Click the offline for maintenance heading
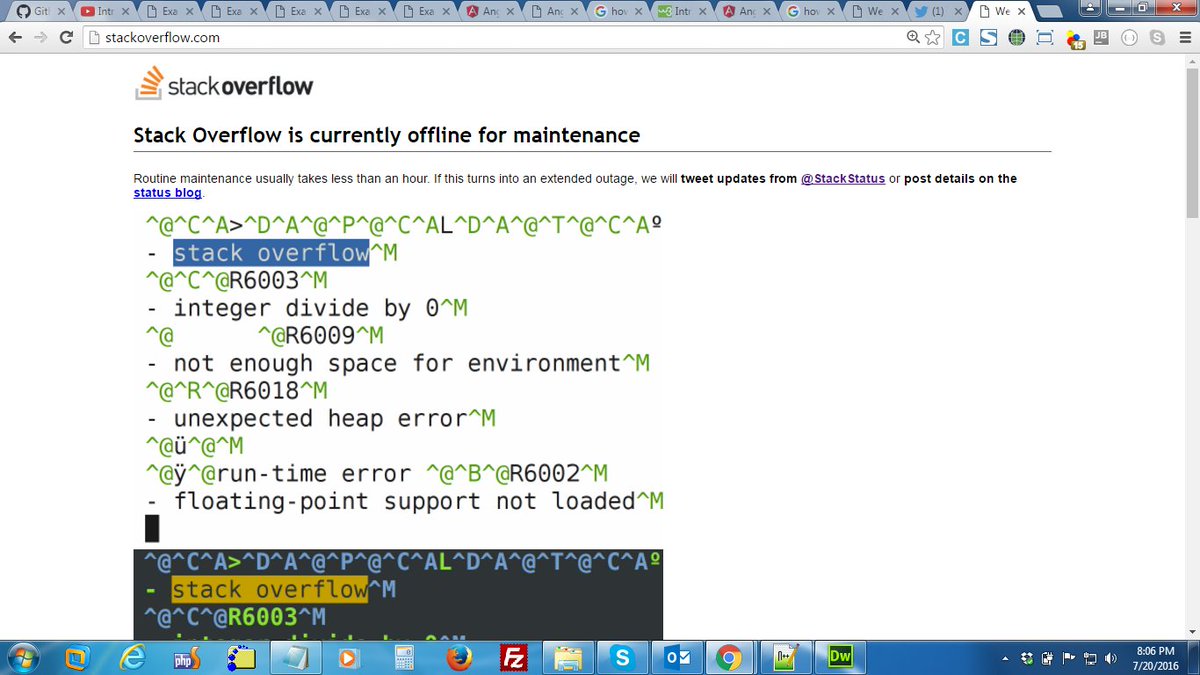Screen dimensions: 1200x675 (387, 135)
